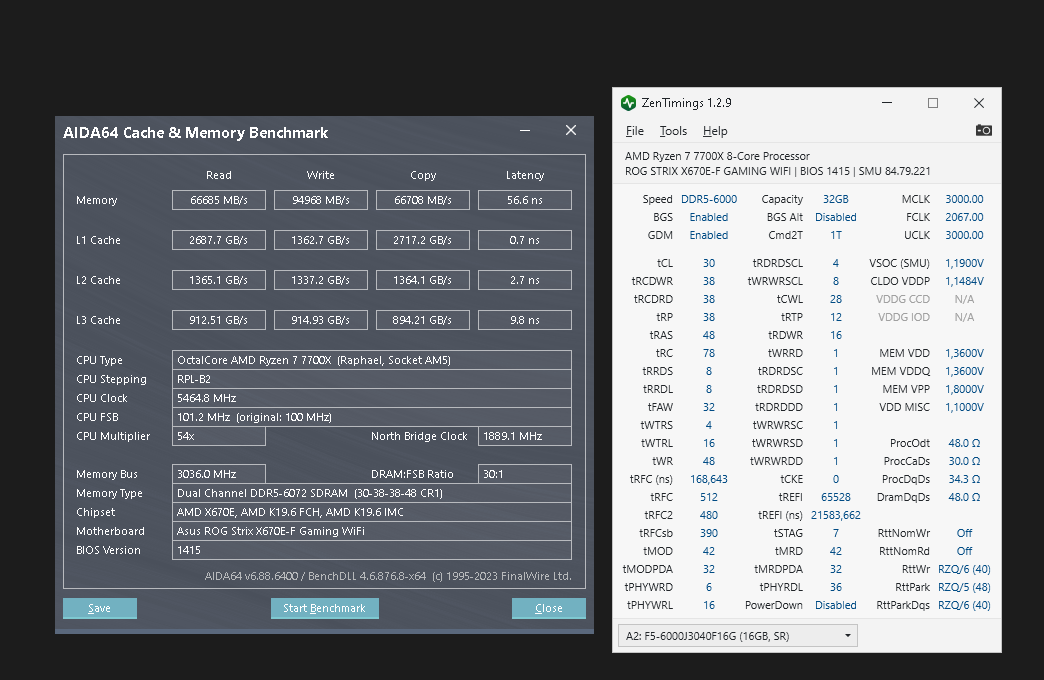Click North Bridge Clock 1889.1 MHz field
This screenshot has height=680, width=1044.
(x=525, y=436)
